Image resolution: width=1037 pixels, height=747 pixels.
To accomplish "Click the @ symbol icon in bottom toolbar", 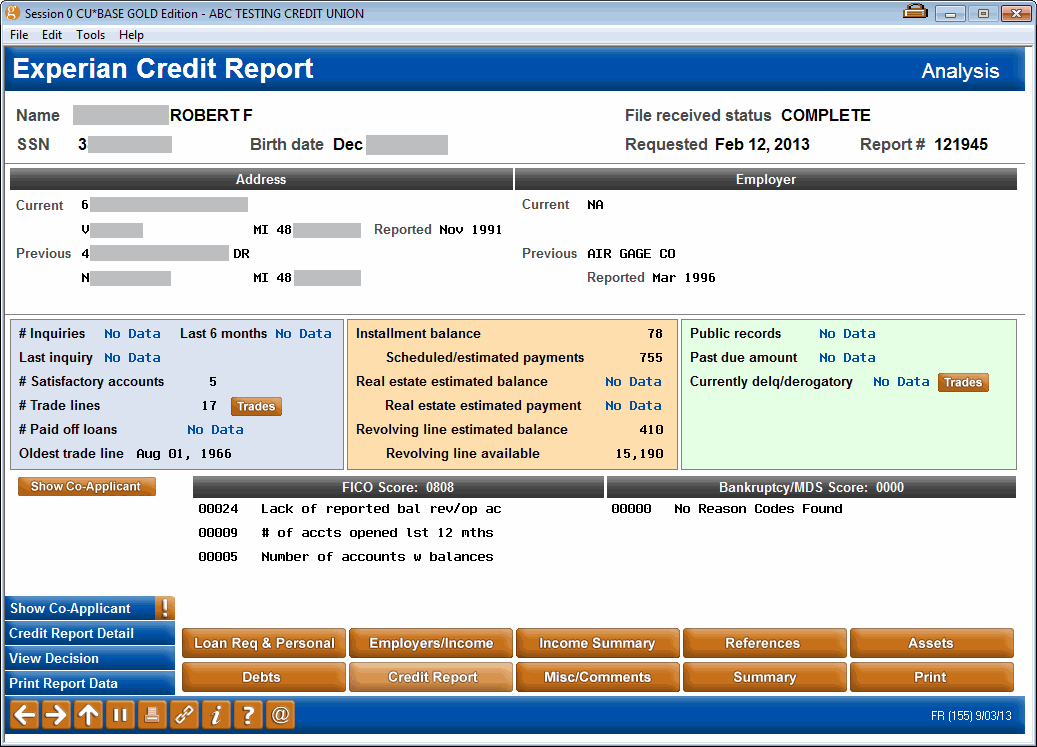I will pyautogui.click(x=280, y=715).
